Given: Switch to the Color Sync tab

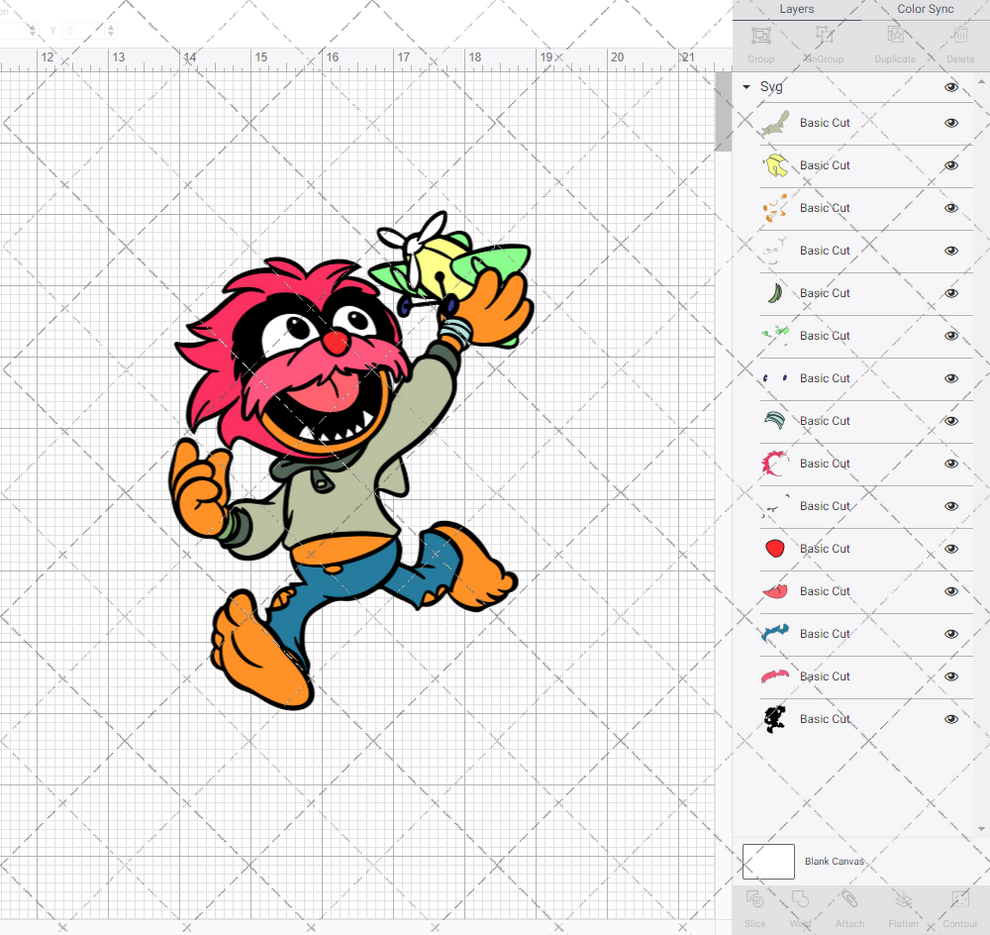Looking at the screenshot, I should 925,9.
